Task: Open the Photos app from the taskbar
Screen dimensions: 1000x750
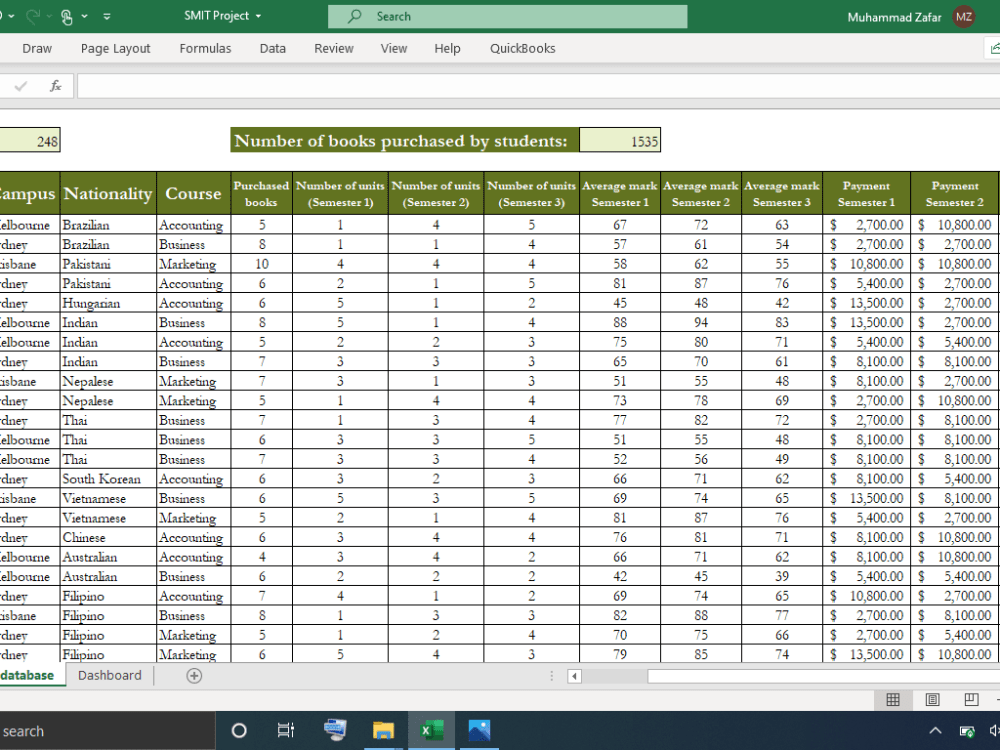Action: click(x=479, y=730)
